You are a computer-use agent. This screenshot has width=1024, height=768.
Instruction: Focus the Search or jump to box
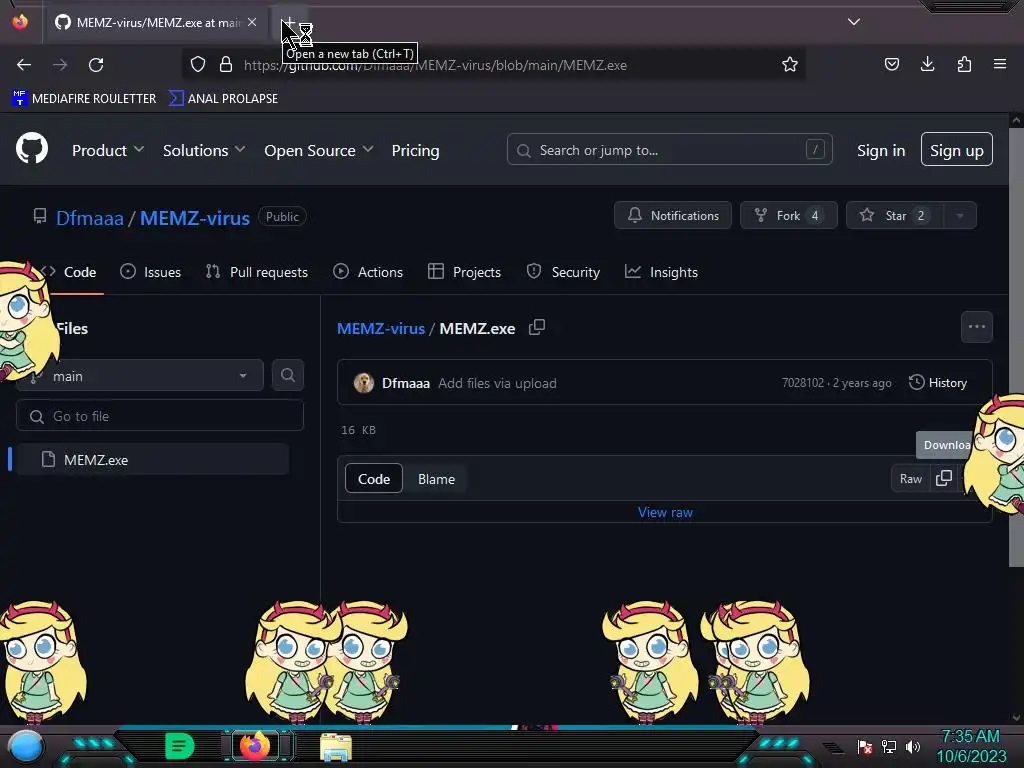click(x=669, y=150)
